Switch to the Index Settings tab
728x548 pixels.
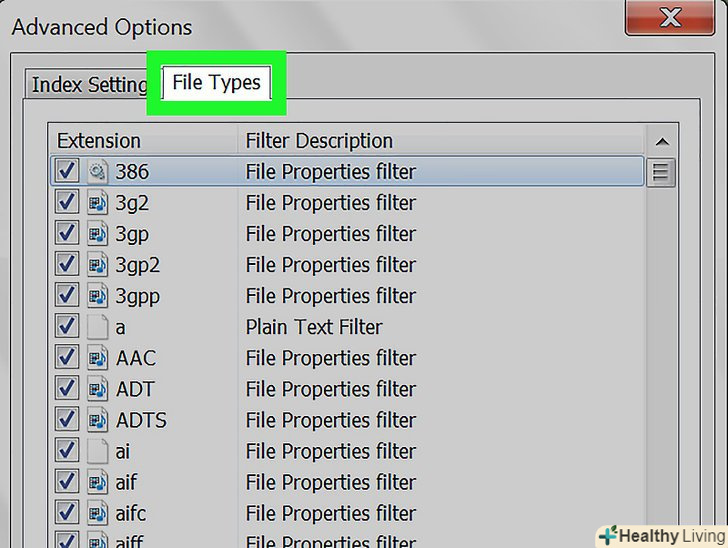tap(88, 84)
